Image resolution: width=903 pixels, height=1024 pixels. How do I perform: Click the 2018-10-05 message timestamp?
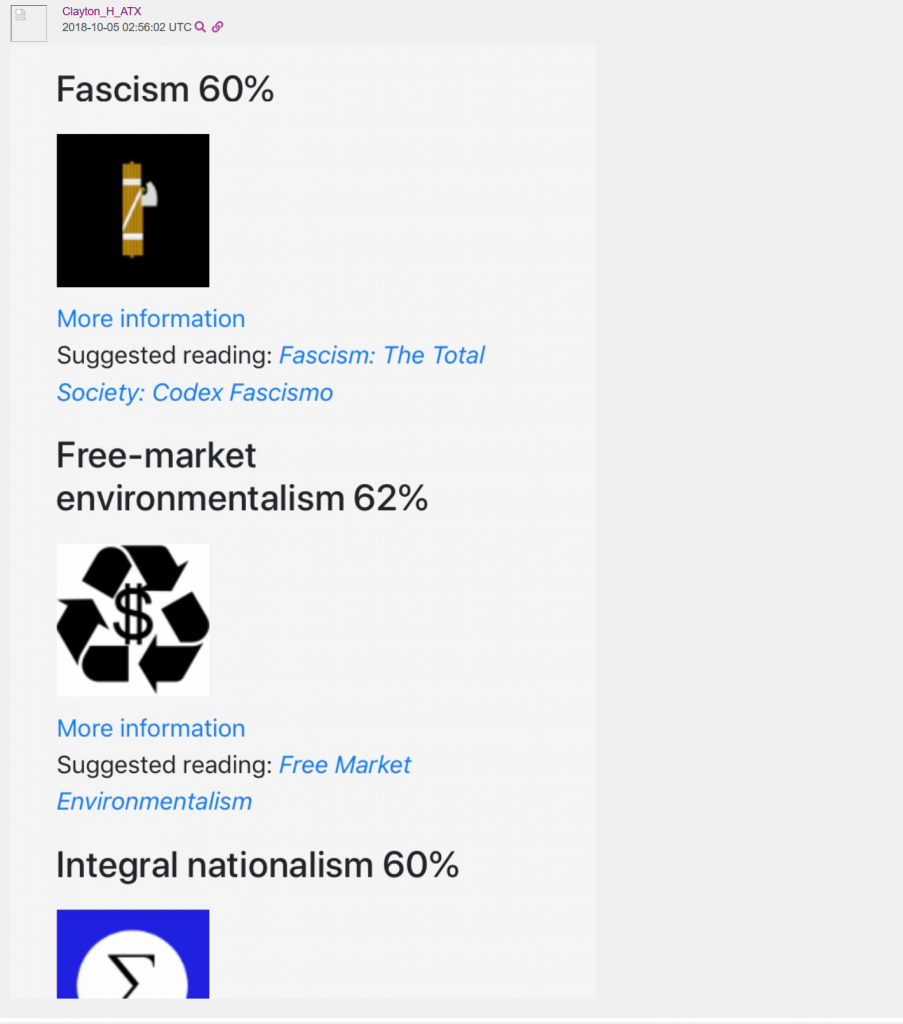coord(127,27)
